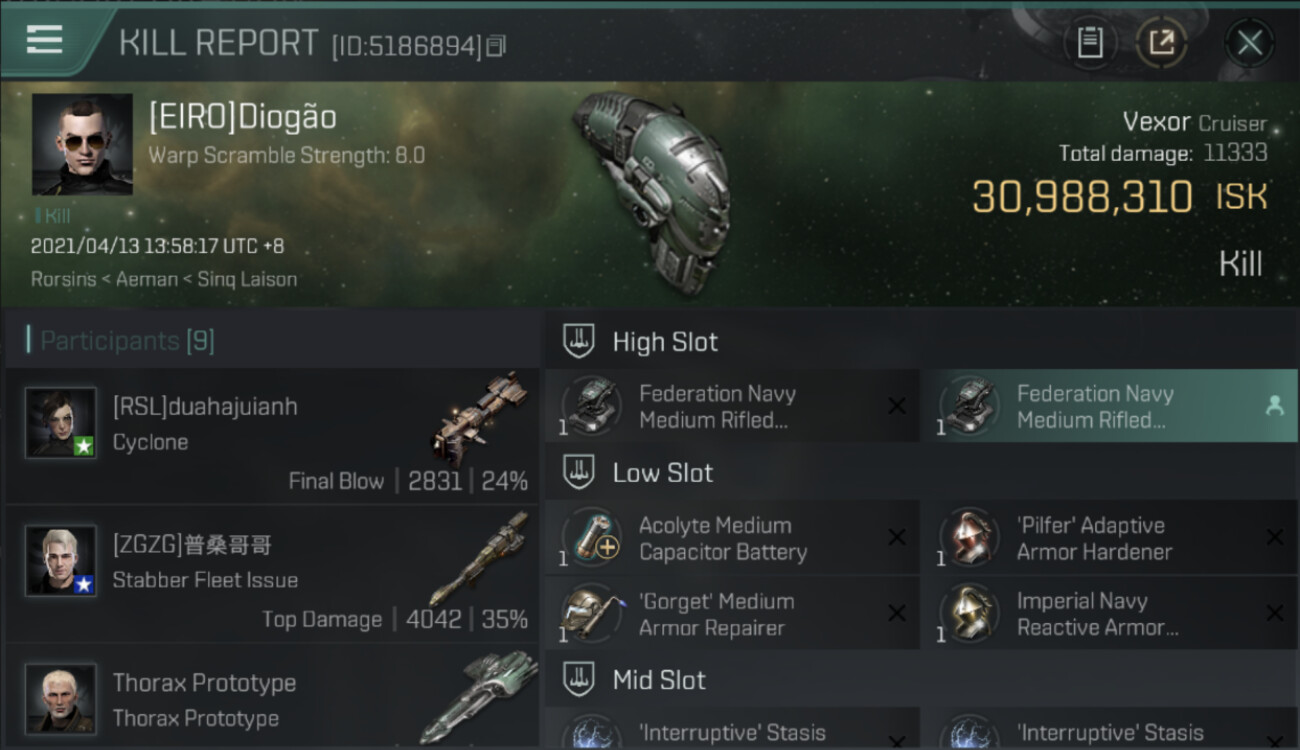Open Diogão's pilot portrait
The width and height of the screenshot is (1300, 750).
pos(82,144)
